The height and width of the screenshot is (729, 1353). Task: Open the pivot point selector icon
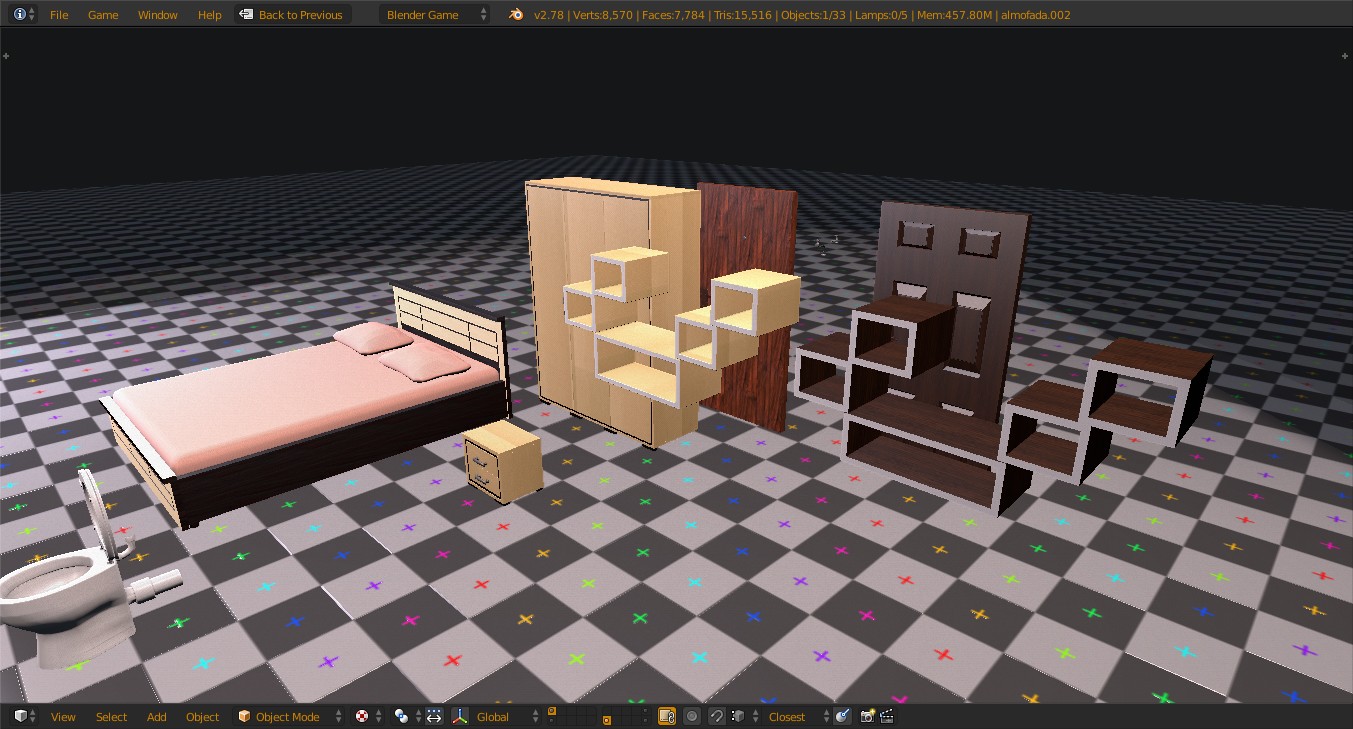tap(408, 716)
